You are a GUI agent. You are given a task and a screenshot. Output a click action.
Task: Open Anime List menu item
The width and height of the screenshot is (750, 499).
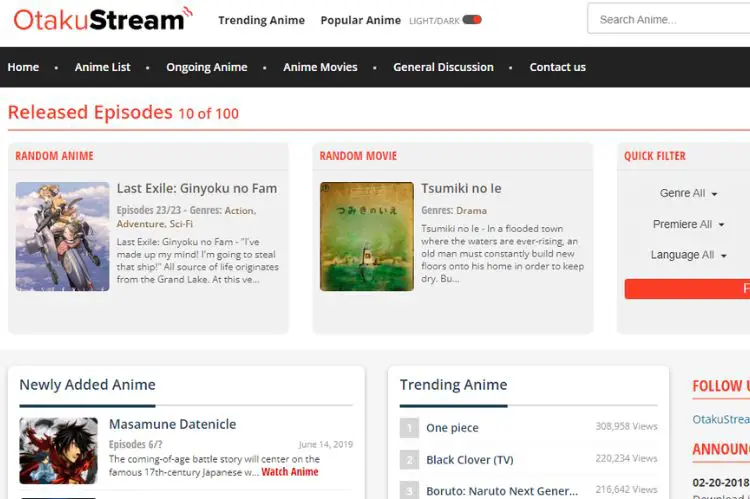click(102, 67)
